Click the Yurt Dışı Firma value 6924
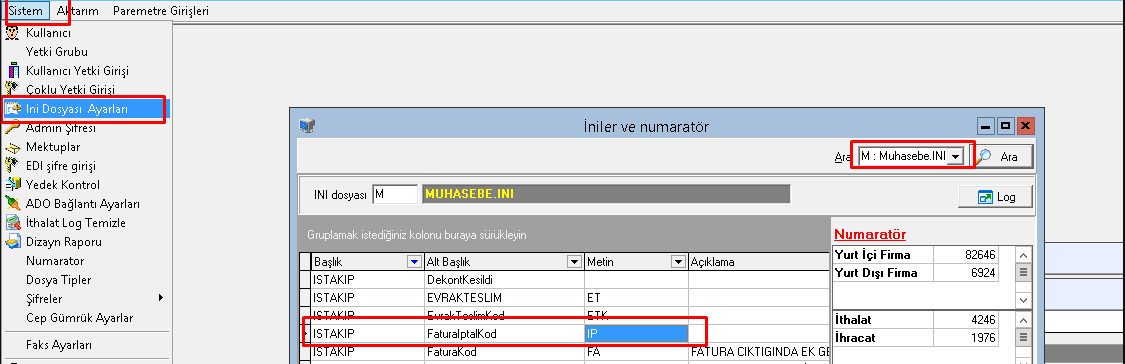This screenshot has height=364, width=1125. pos(966,273)
